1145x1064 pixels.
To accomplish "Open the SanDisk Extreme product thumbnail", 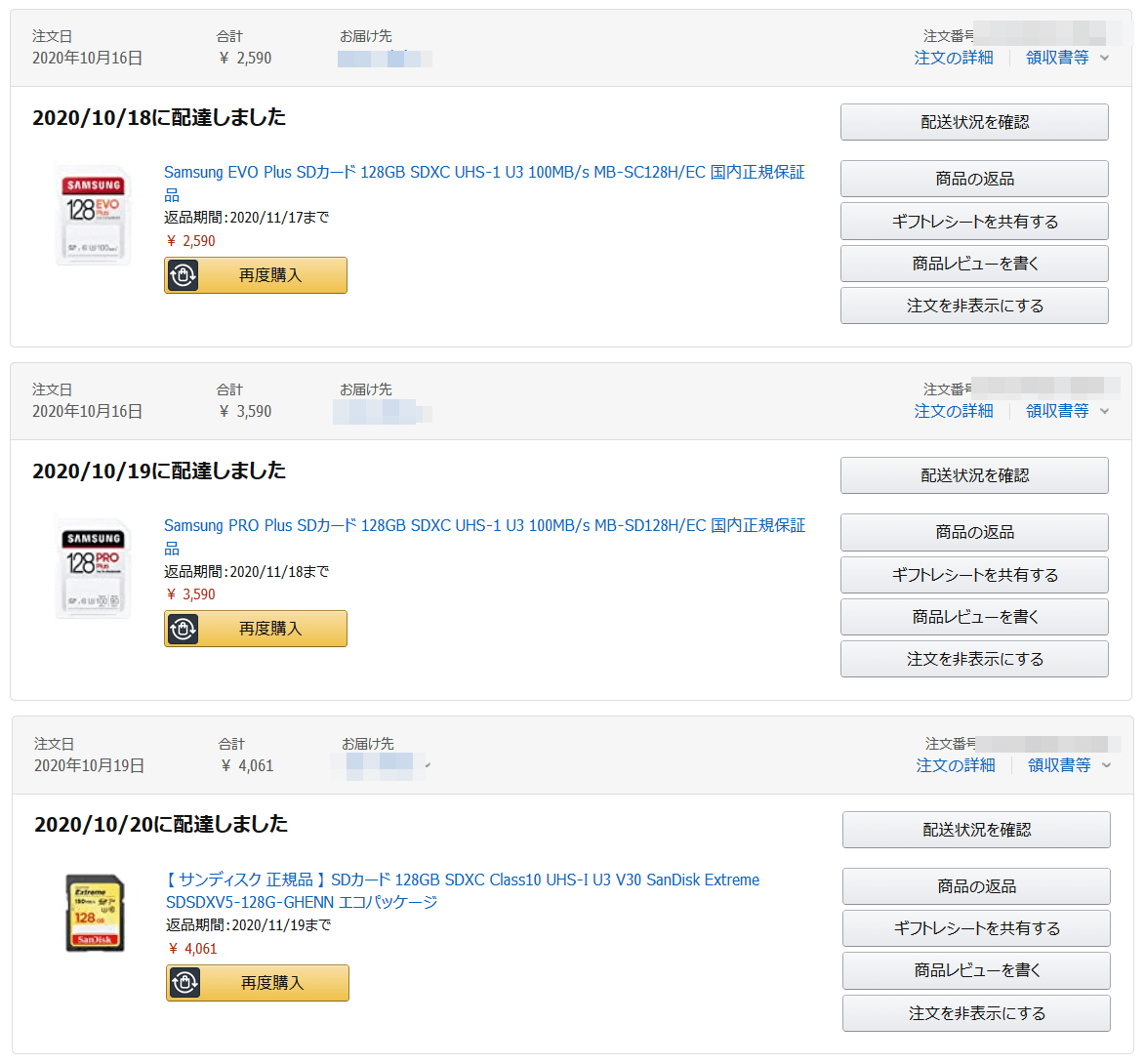I will [95, 913].
